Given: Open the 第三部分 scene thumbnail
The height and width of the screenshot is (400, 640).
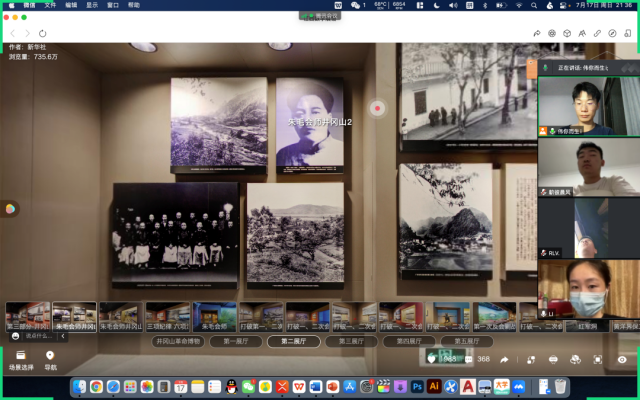Looking at the screenshot, I should point(28,317).
